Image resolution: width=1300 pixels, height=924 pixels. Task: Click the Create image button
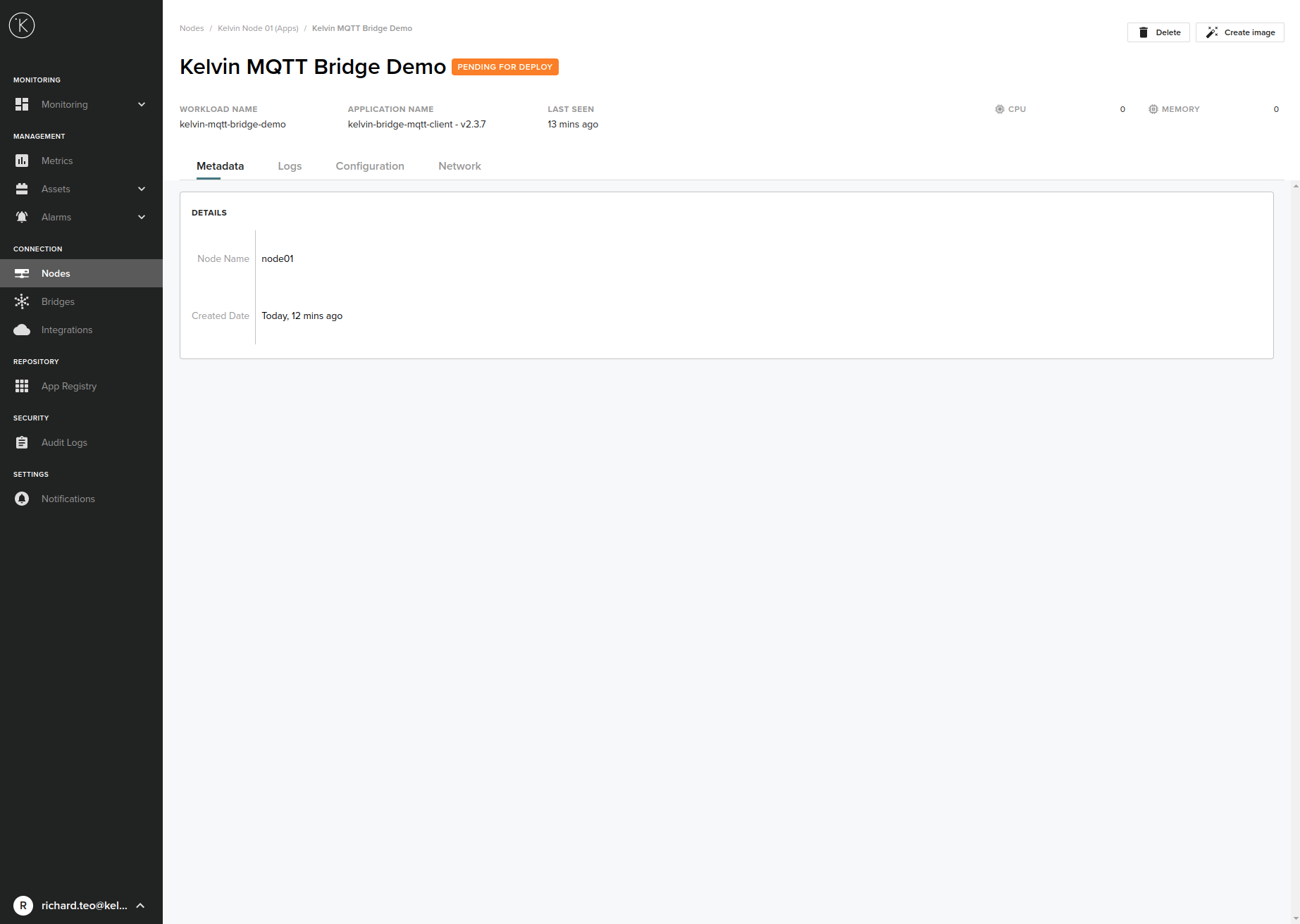[1239, 32]
